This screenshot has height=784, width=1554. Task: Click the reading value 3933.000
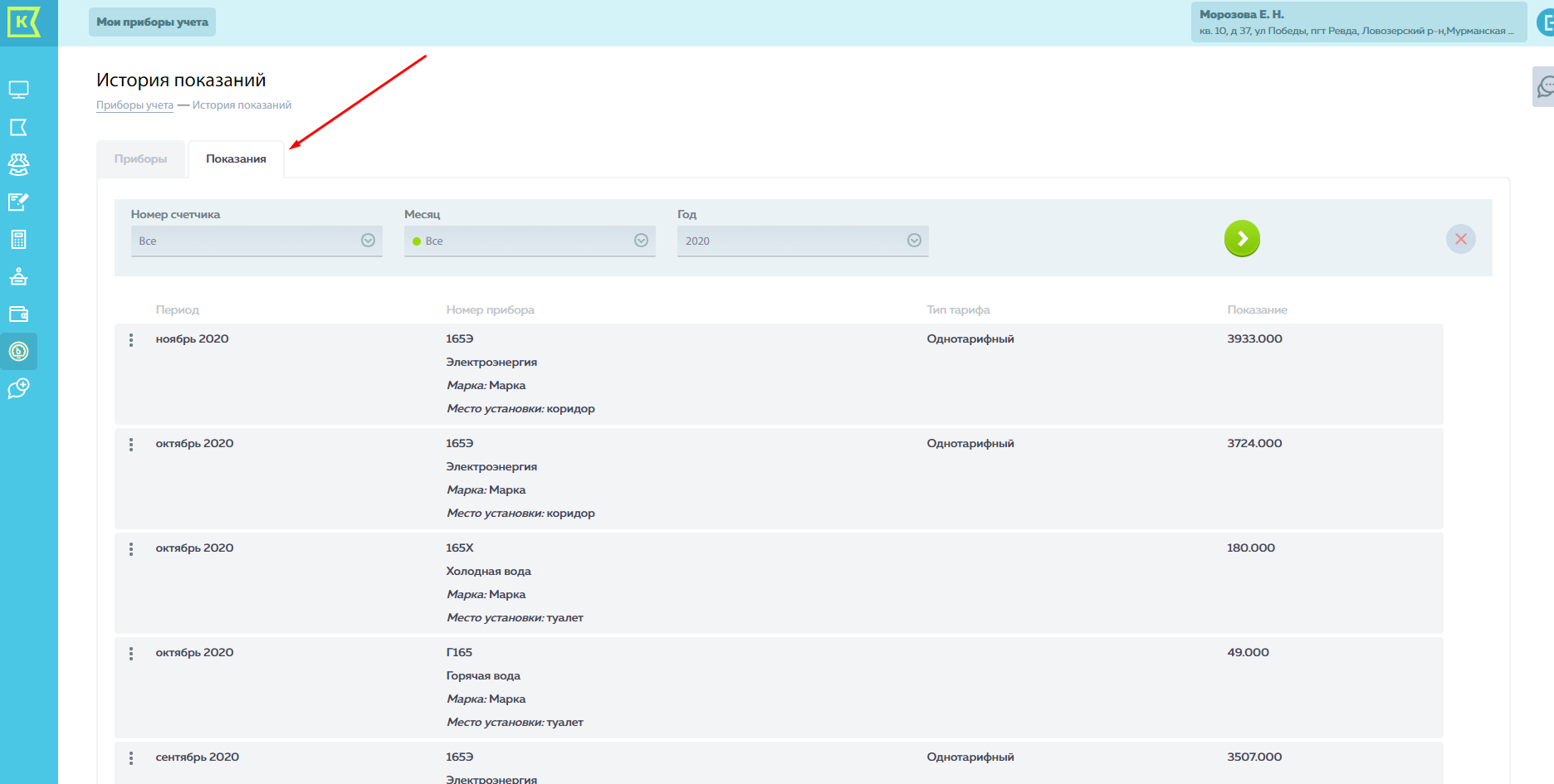[1254, 339]
